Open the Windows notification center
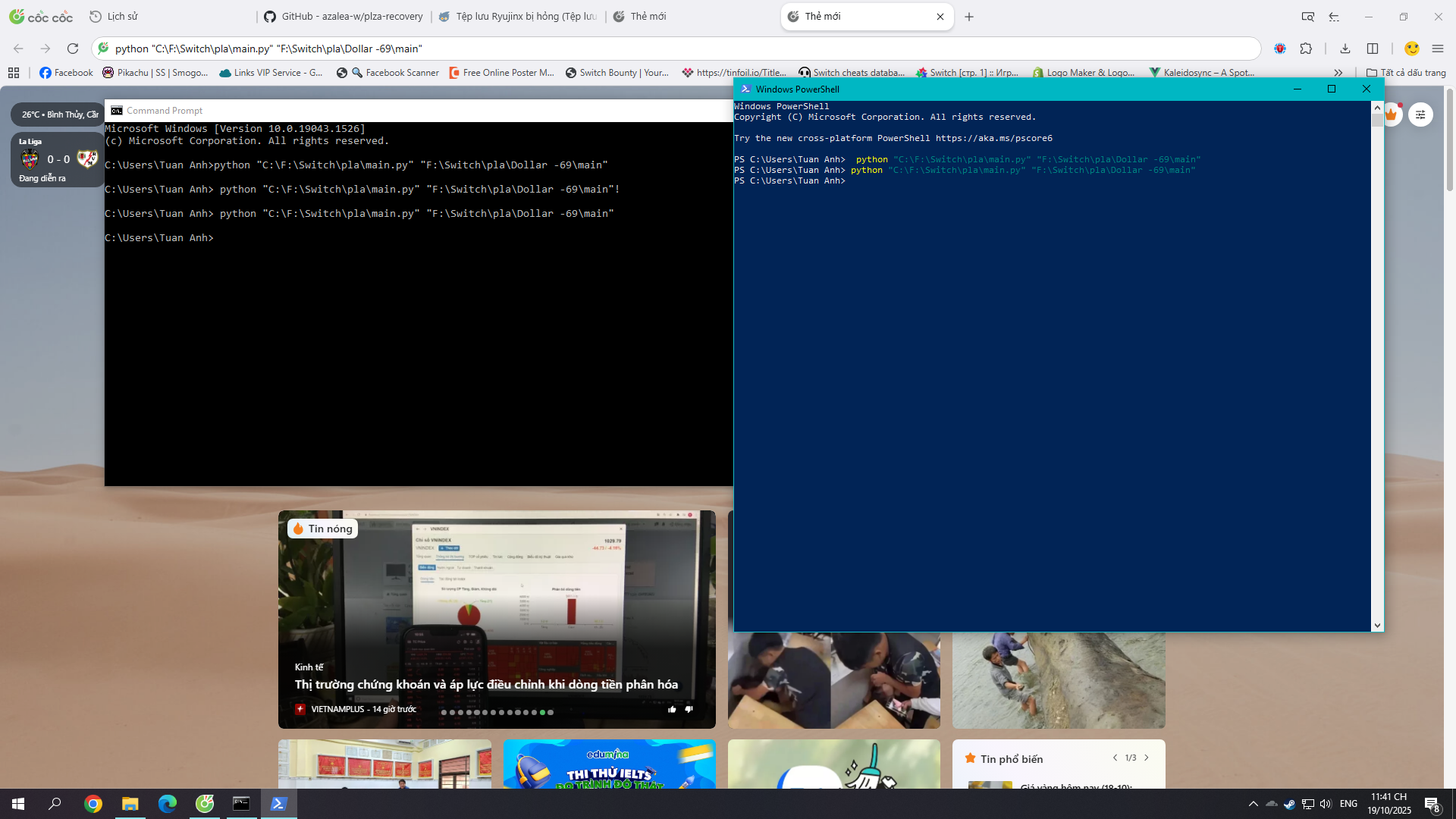Screen dimensions: 1456x819 click(x=1432, y=805)
